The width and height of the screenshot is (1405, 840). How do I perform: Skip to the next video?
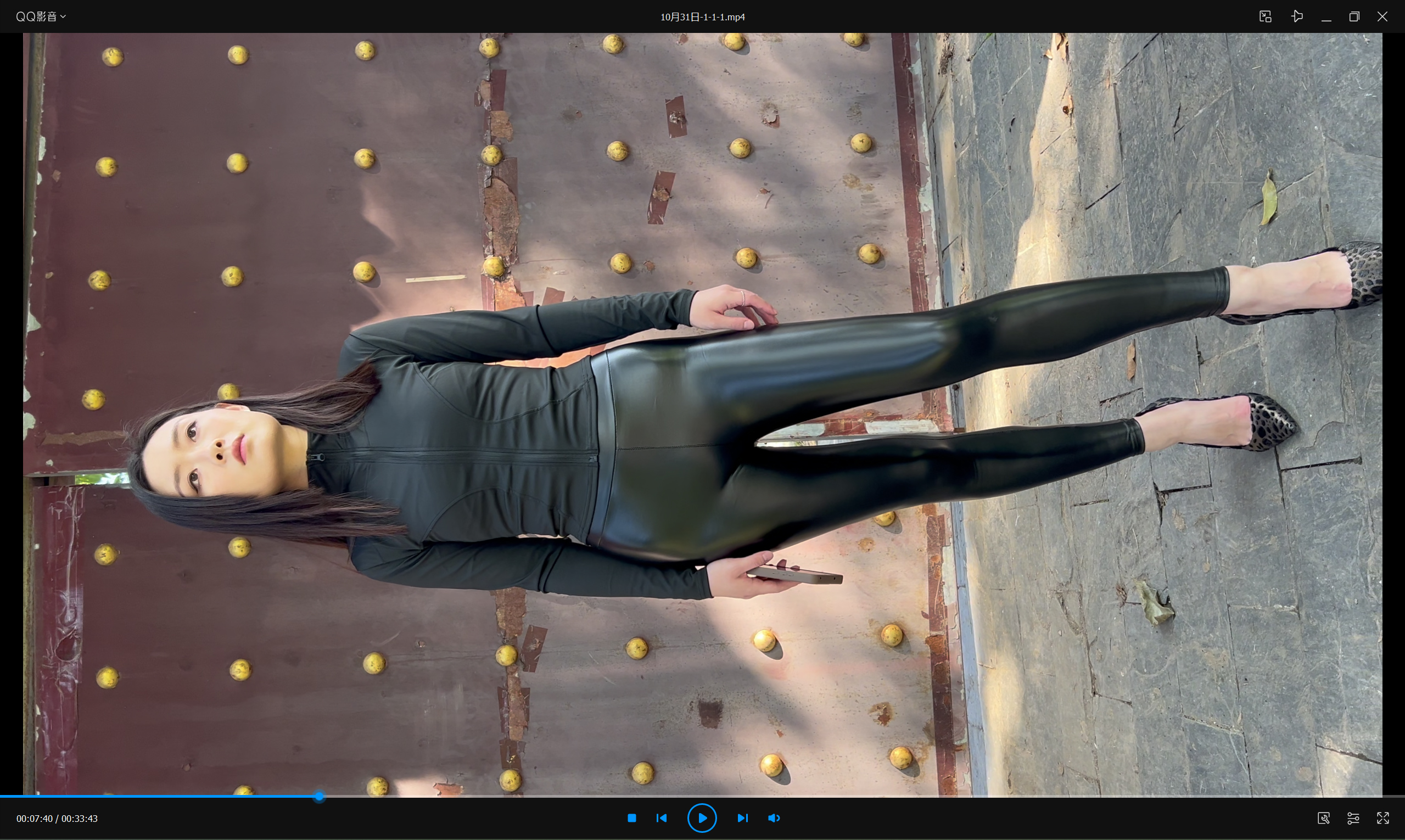coord(743,818)
